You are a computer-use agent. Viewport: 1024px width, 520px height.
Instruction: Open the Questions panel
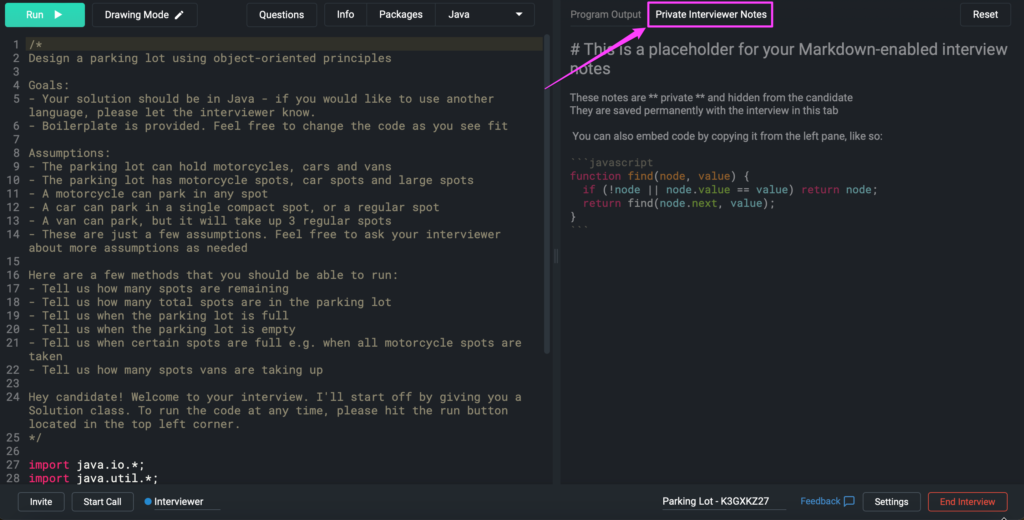coord(281,14)
